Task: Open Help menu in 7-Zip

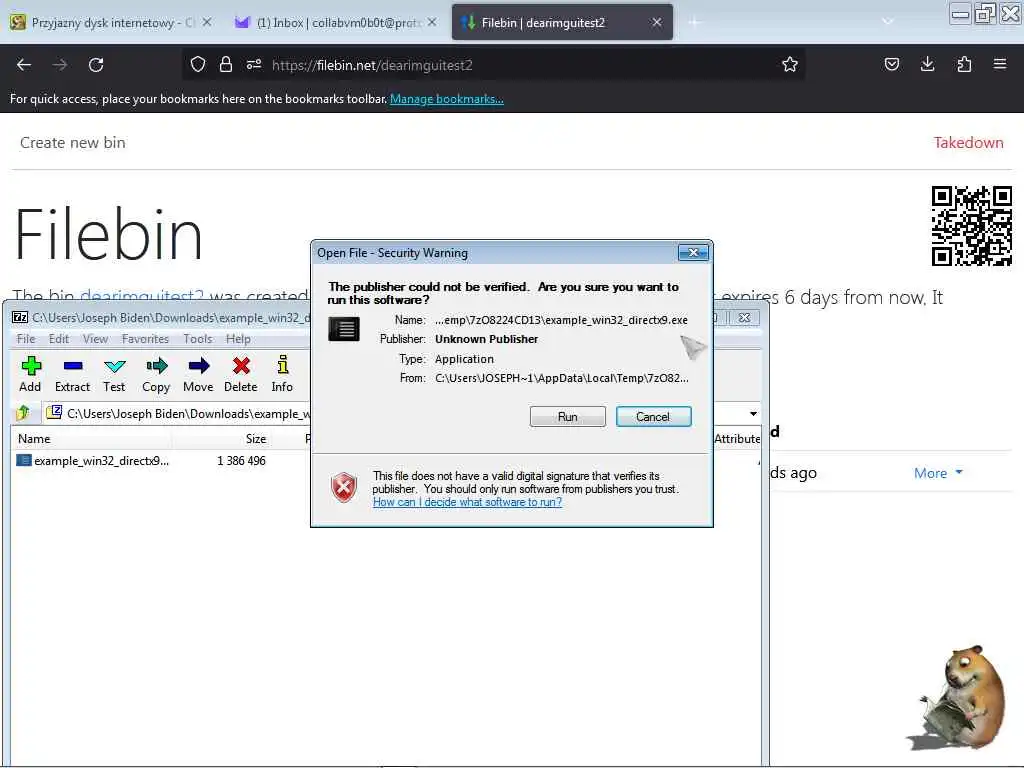Action: [x=238, y=339]
